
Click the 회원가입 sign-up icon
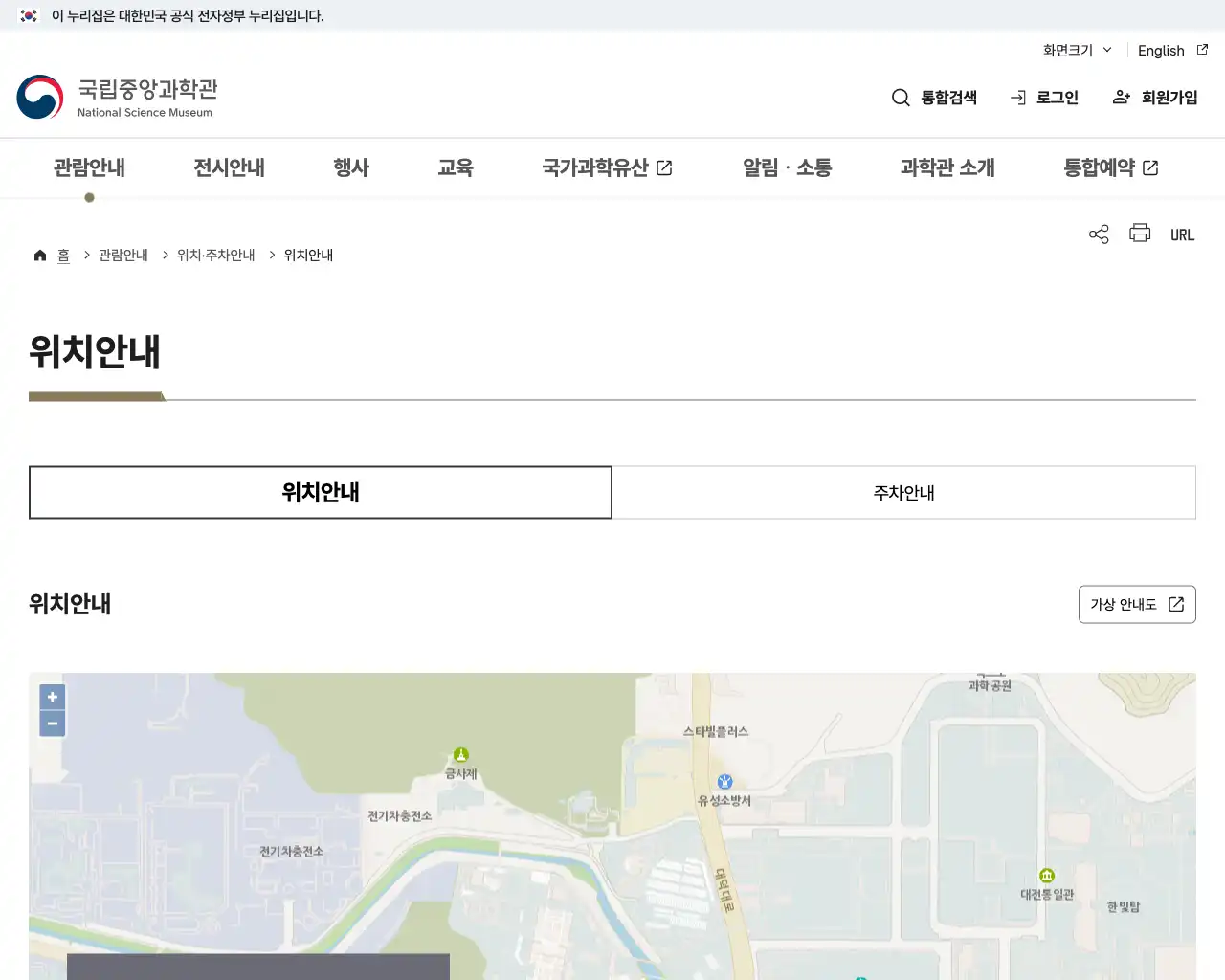(1120, 97)
